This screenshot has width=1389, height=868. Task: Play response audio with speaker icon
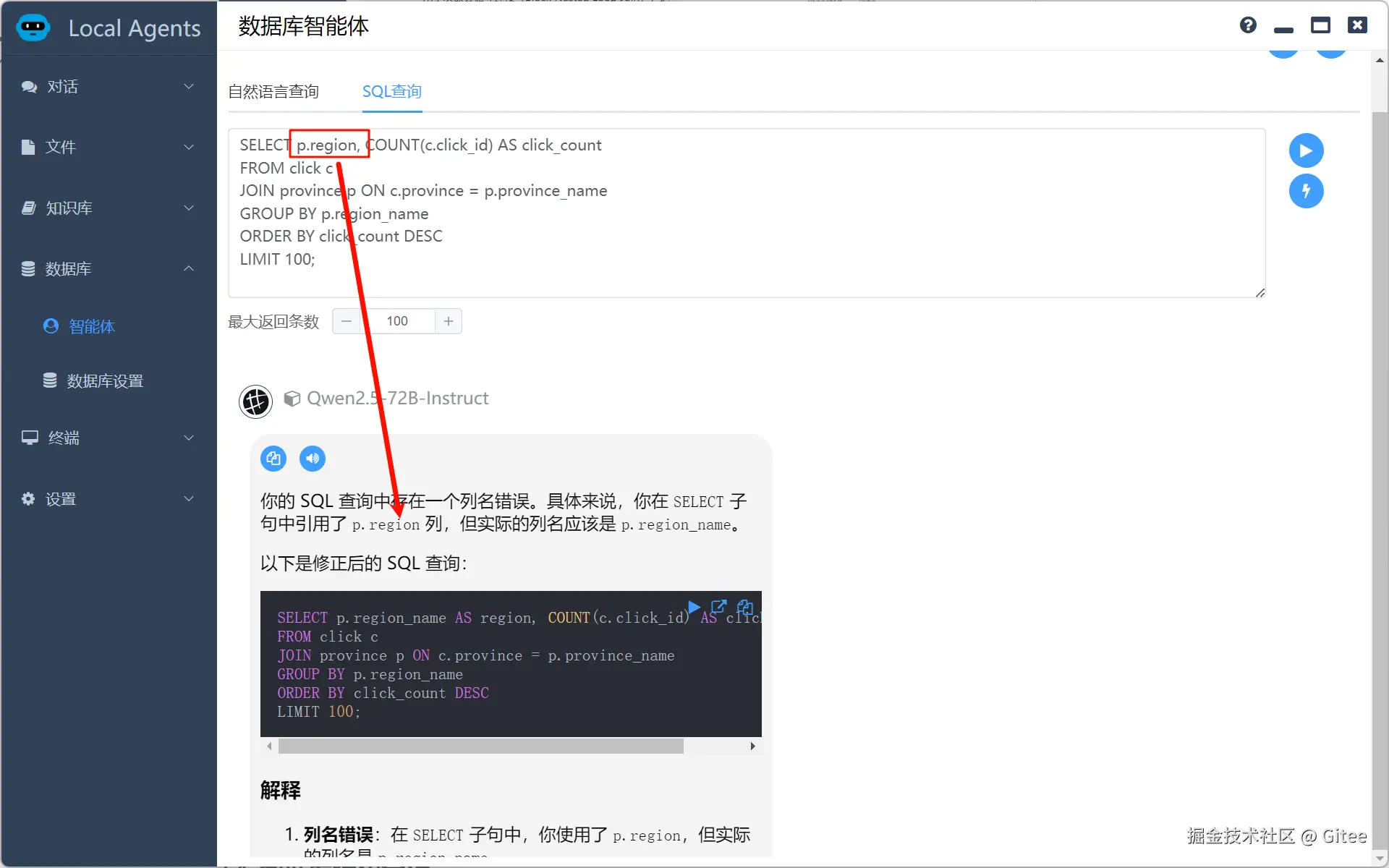tap(313, 458)
